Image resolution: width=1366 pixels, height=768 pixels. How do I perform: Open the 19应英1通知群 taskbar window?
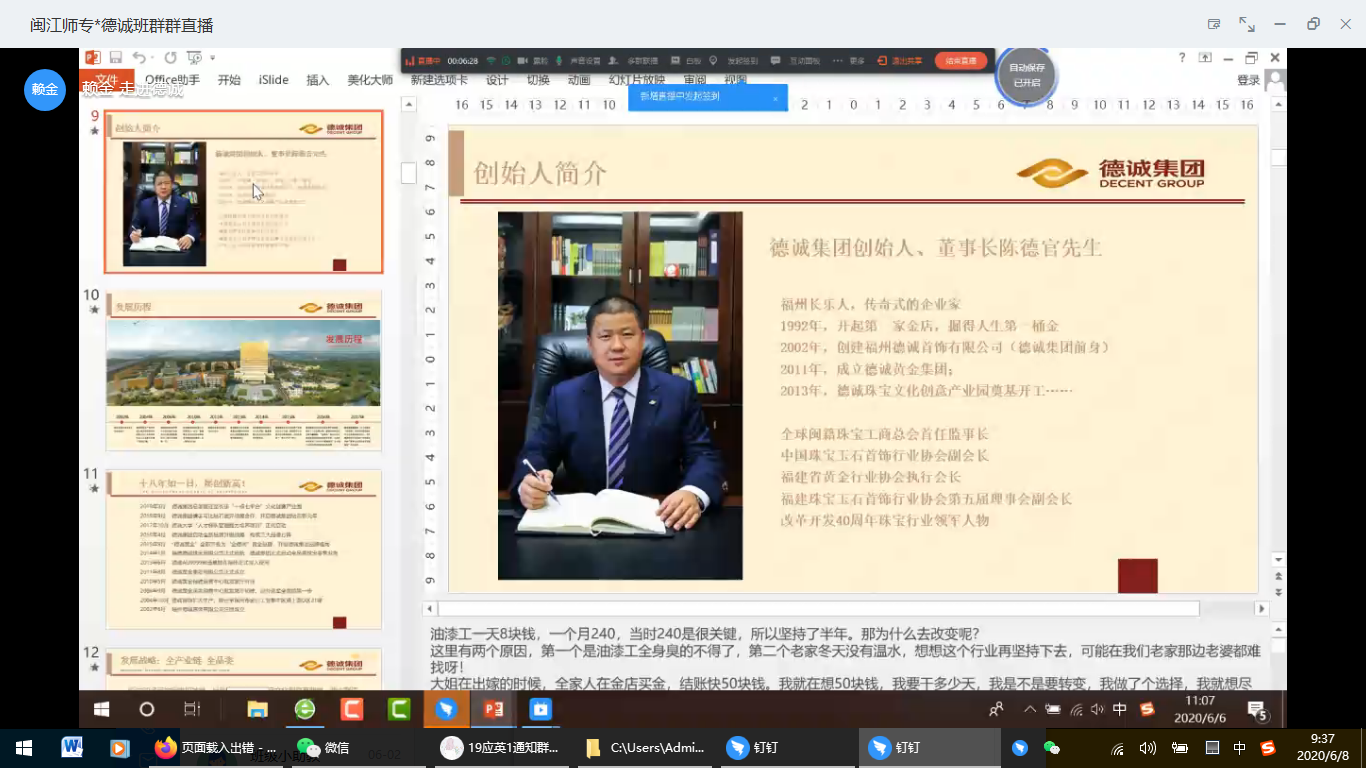coord(503,747)
